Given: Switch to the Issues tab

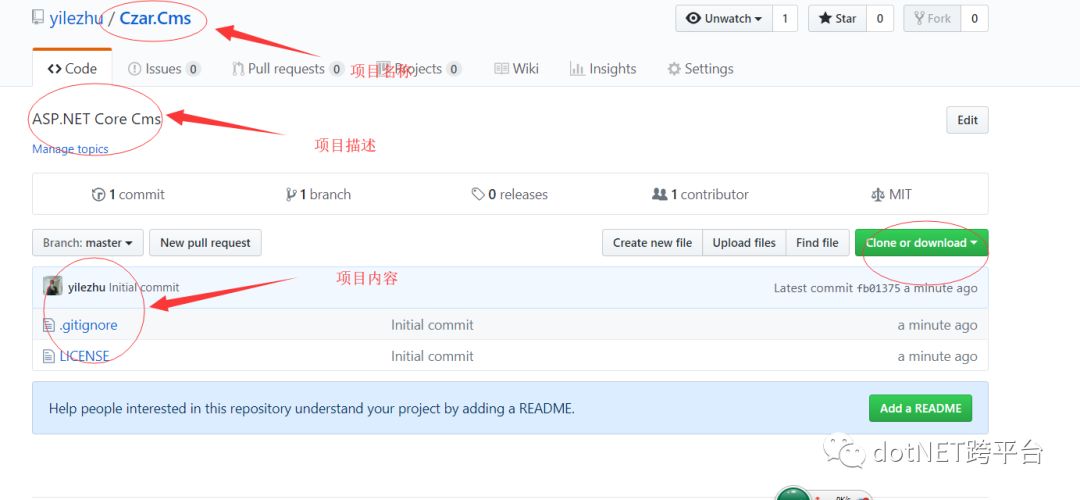Looking at the screenshot, I should [x=164, y=69].
